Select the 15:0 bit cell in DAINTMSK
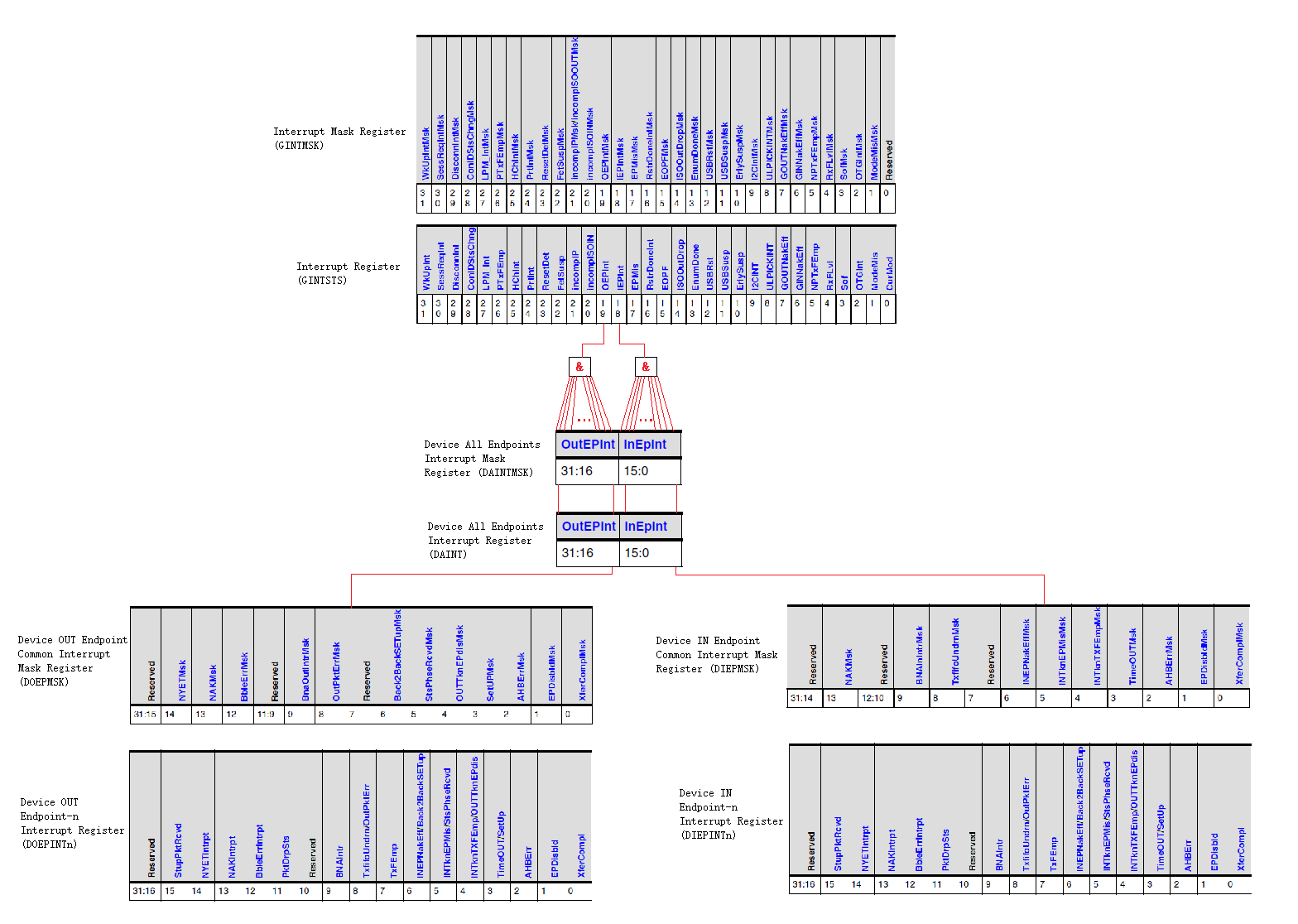 (637, 471)
